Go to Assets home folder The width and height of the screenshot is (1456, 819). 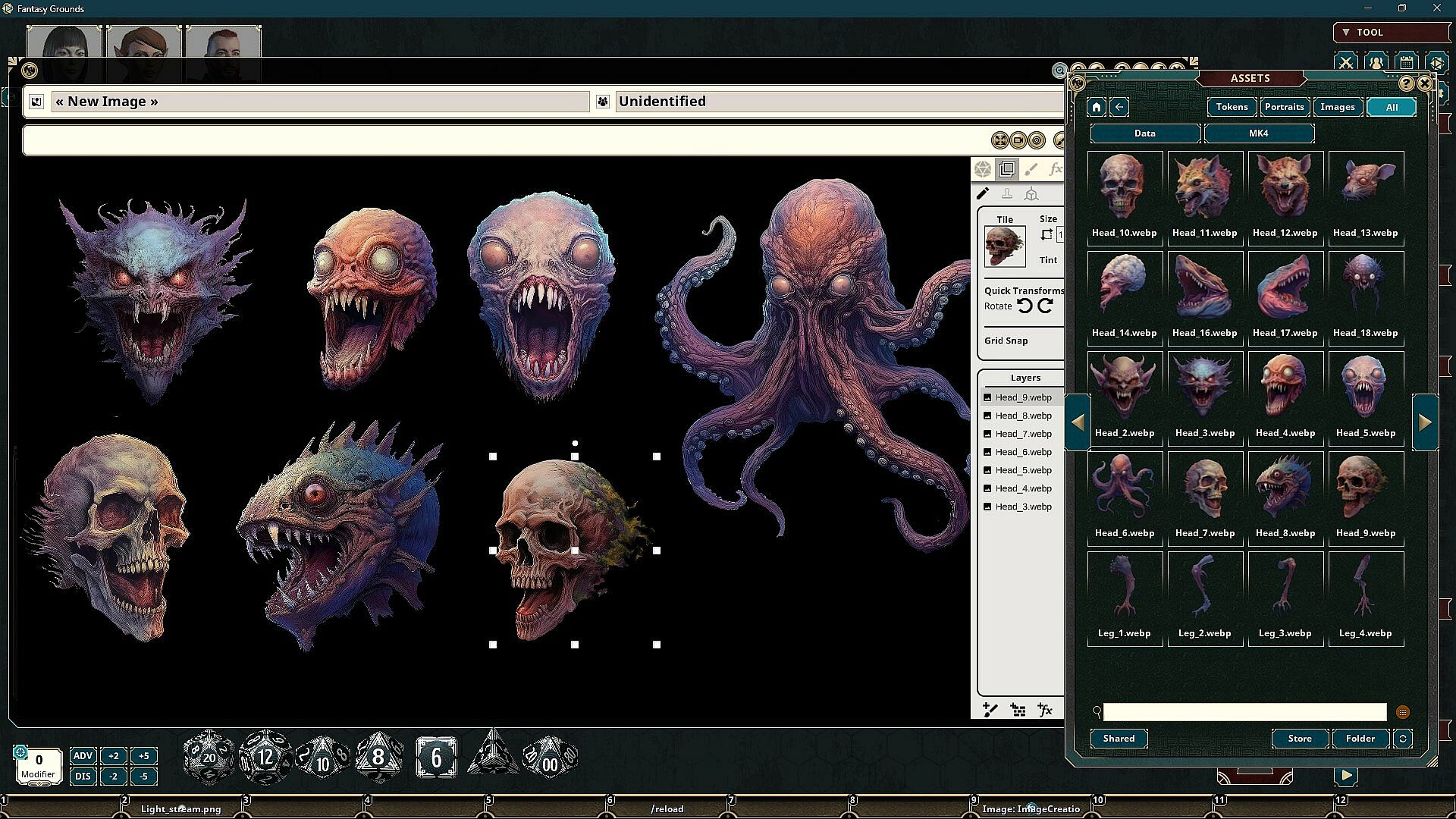[1096, 107]
